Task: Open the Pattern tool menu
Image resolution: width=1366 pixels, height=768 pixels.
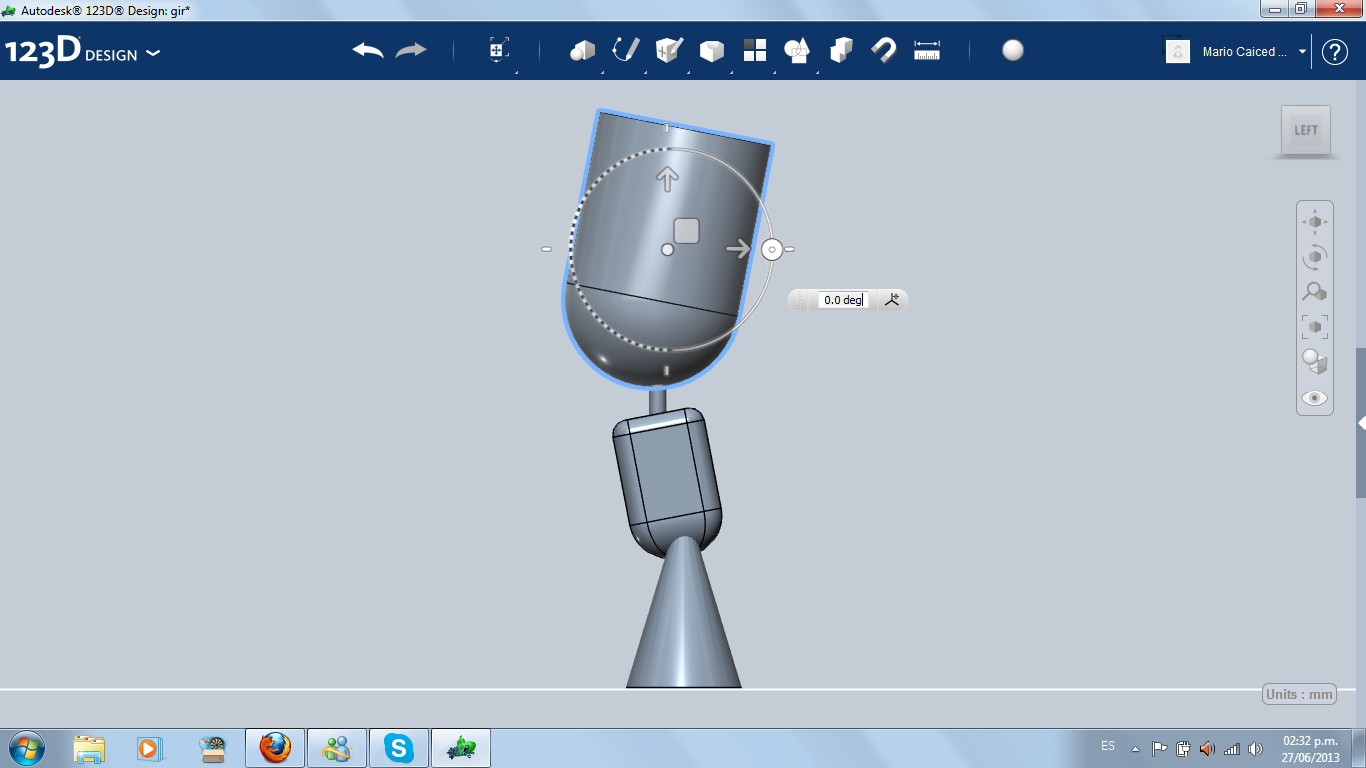Action: (x=755, y=50)
